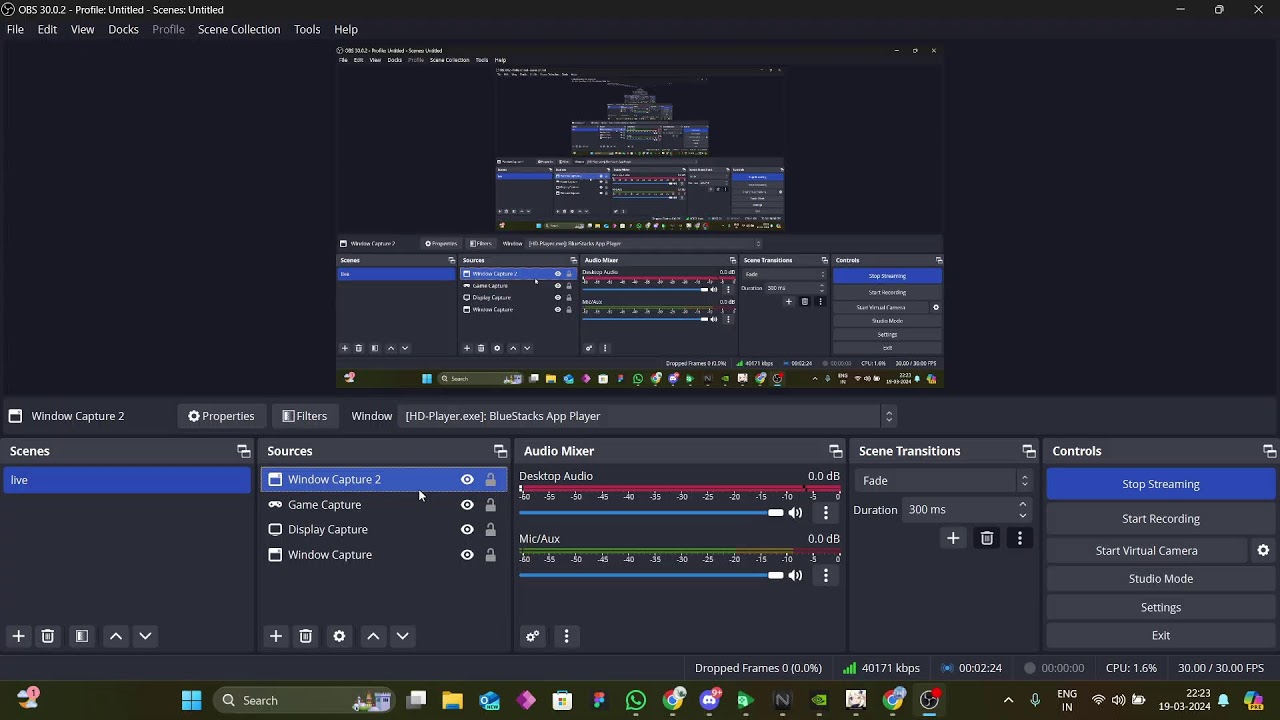Increase transition duration stepper
1280x720 pixels.
(x=1022, y=505)
